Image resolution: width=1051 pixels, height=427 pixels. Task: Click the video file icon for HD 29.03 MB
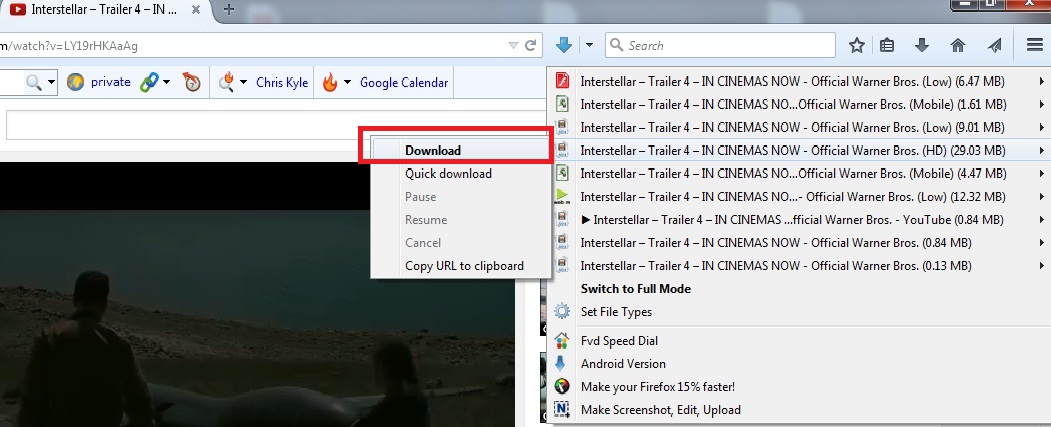tap(562, 150)
